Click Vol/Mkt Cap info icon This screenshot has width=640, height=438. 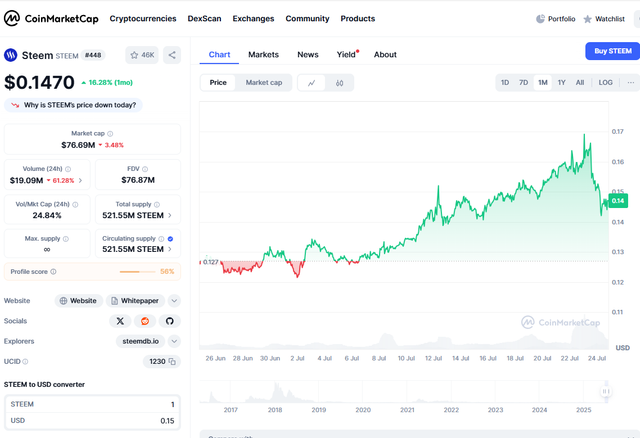[75, 205]
